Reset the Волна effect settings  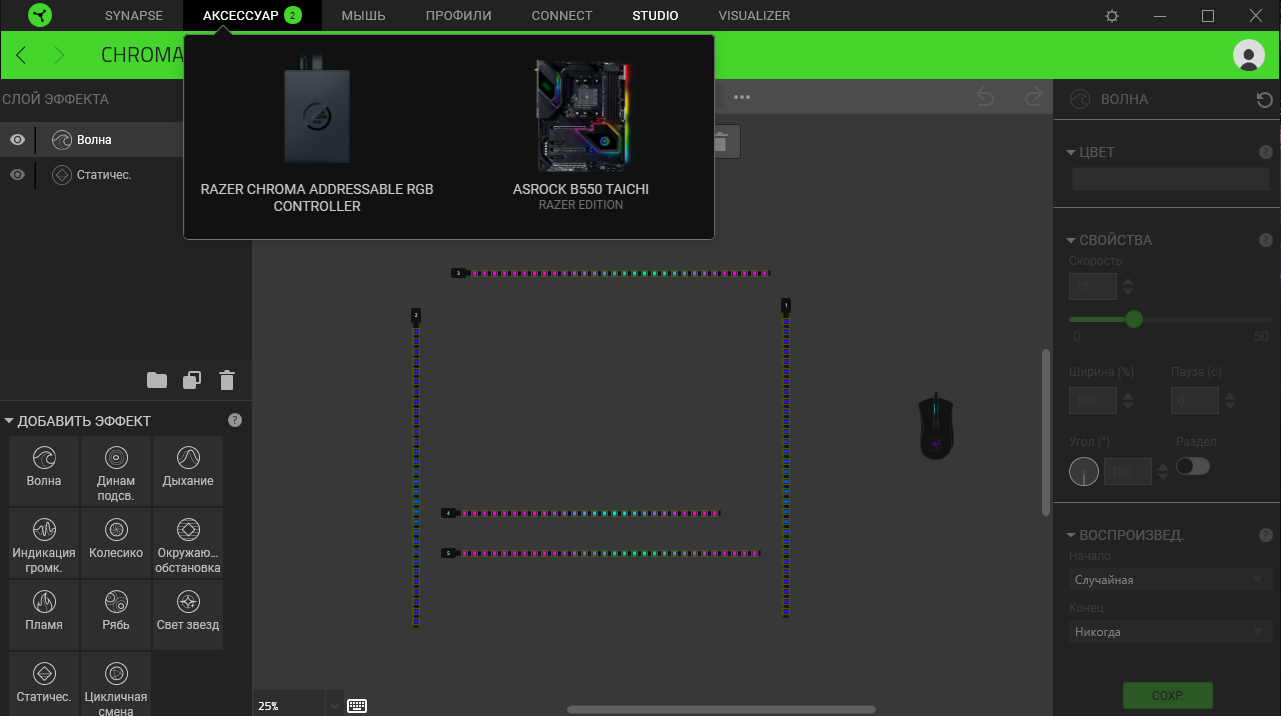click(x=1265, y=99)
